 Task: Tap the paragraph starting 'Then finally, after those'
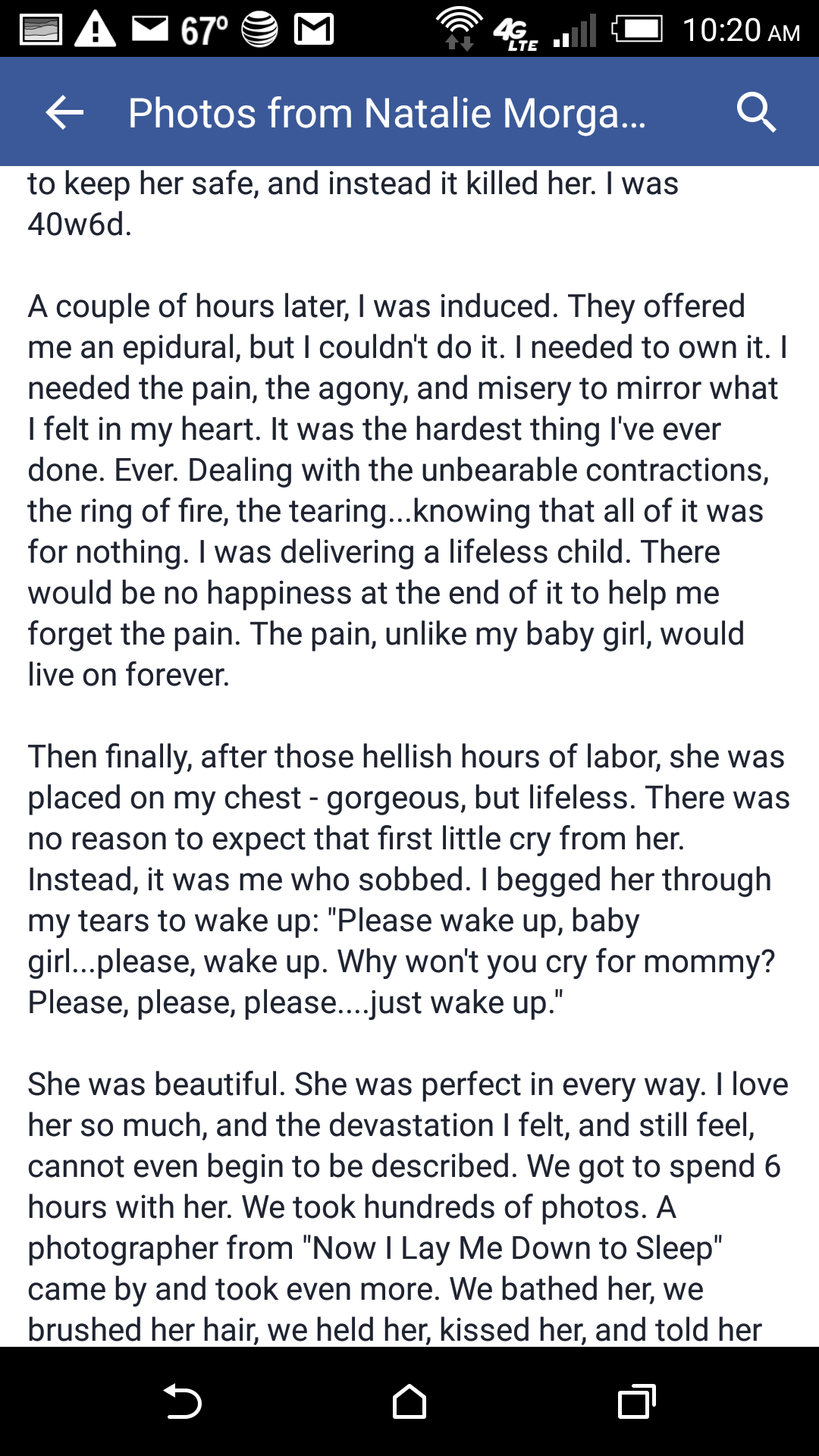[409, 880]
